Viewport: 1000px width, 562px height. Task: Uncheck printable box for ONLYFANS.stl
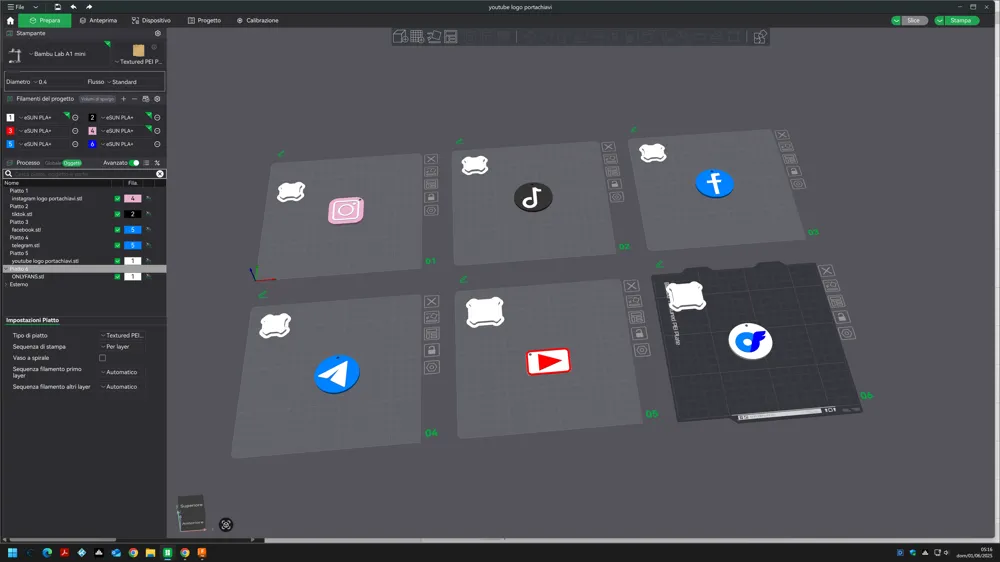(117, 277)
